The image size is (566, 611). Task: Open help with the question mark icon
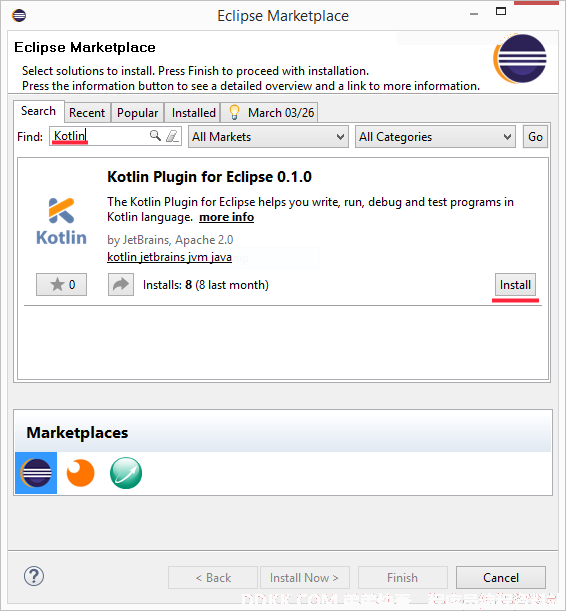pyautogui.click(x=34, y=576)
